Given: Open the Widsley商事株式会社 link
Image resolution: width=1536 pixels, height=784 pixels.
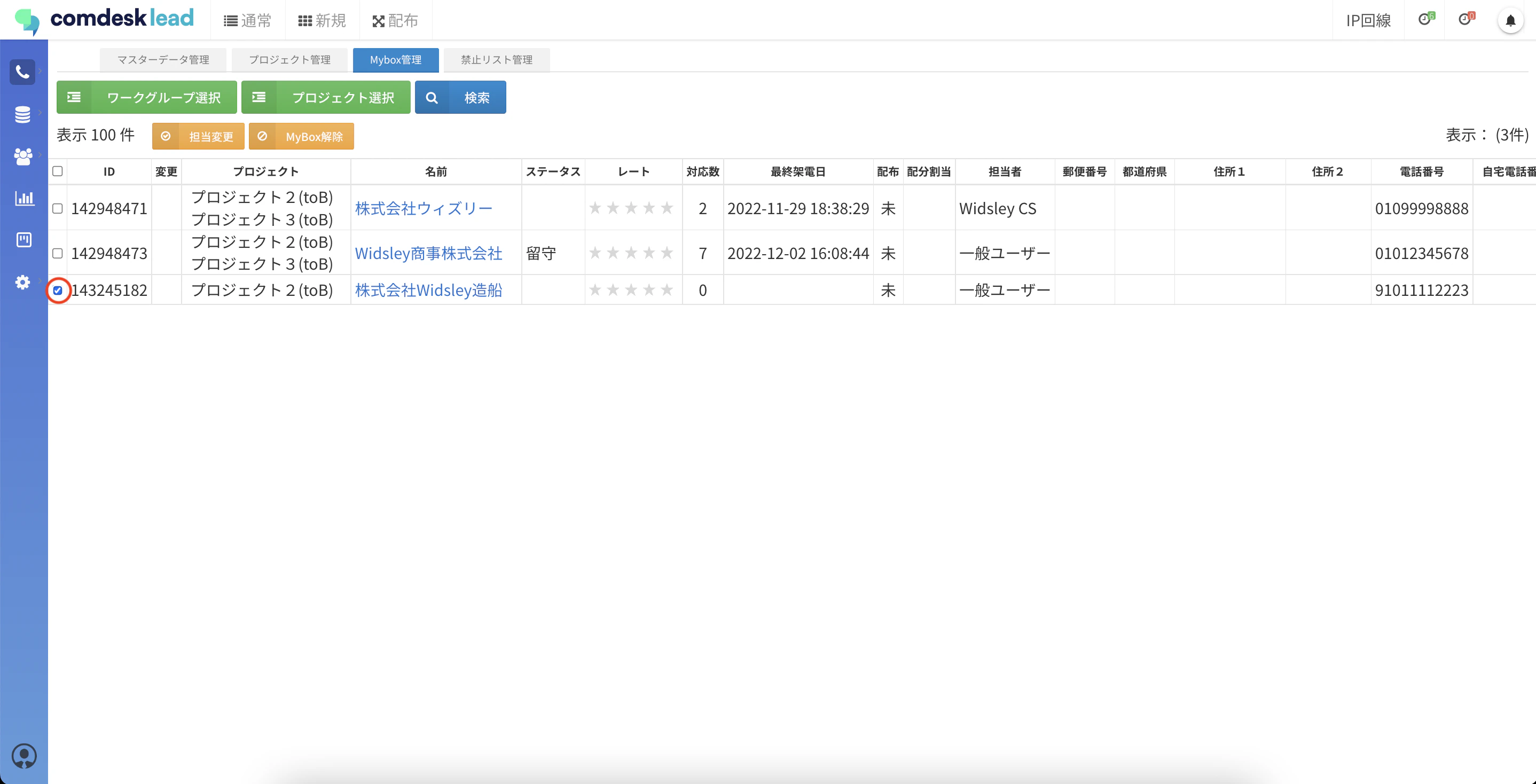Looking at the screenshot, I should point(429,253).
